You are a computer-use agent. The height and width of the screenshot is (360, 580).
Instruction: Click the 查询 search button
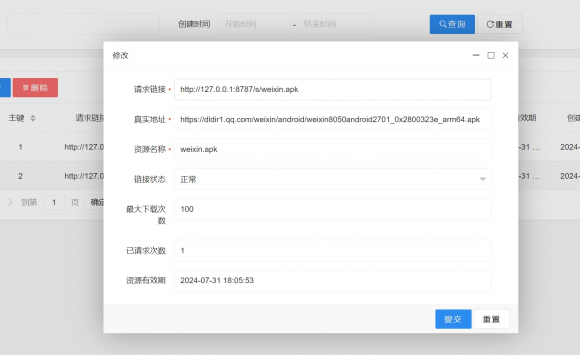tap(452, 24)
